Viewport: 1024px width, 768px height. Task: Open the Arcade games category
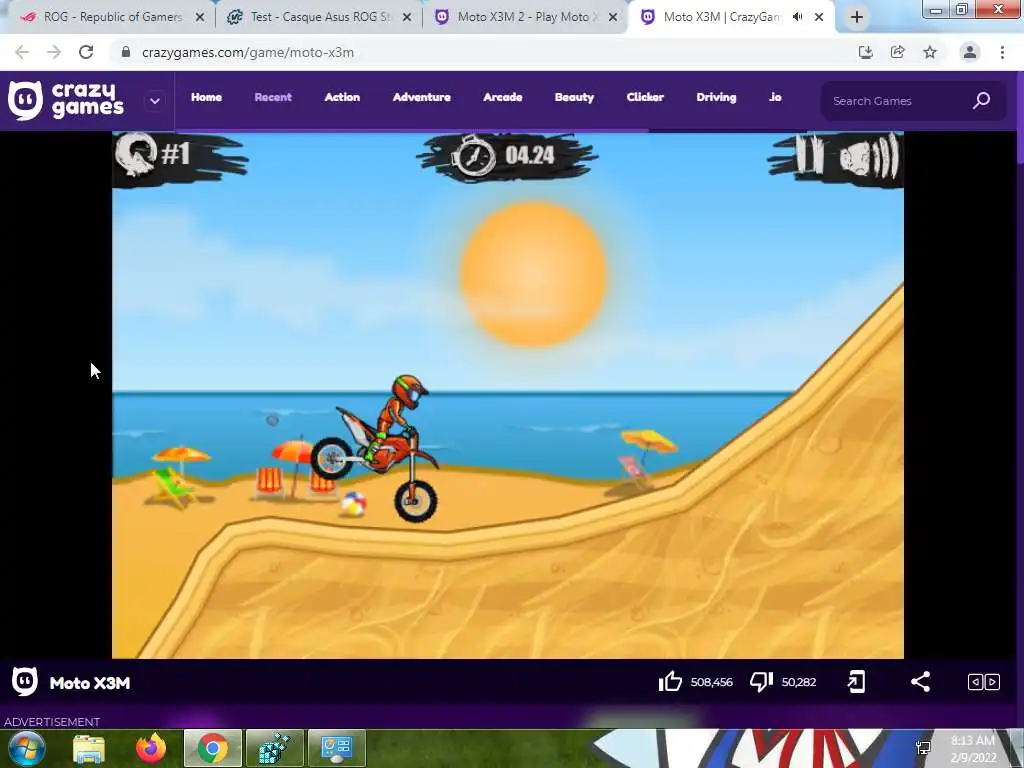pos(503,97)
